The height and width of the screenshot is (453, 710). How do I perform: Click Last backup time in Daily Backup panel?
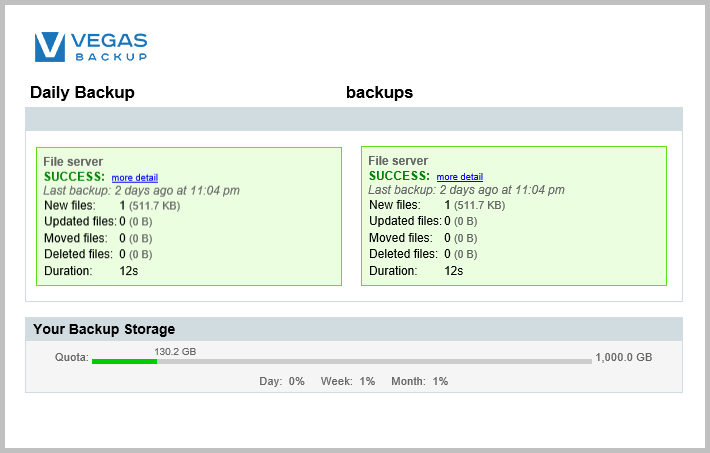pos(141,190)
